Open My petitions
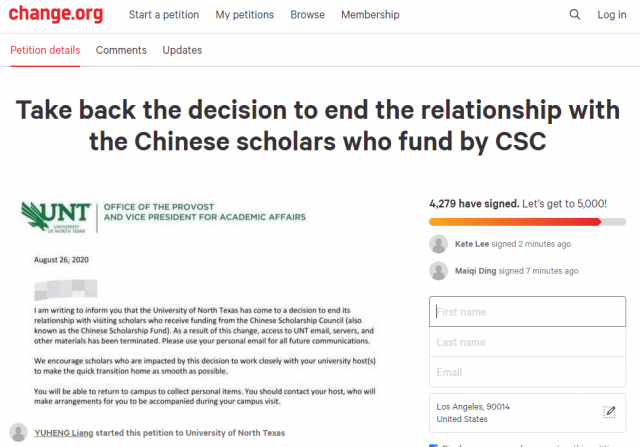640x447 pixels. coord(244,15)
